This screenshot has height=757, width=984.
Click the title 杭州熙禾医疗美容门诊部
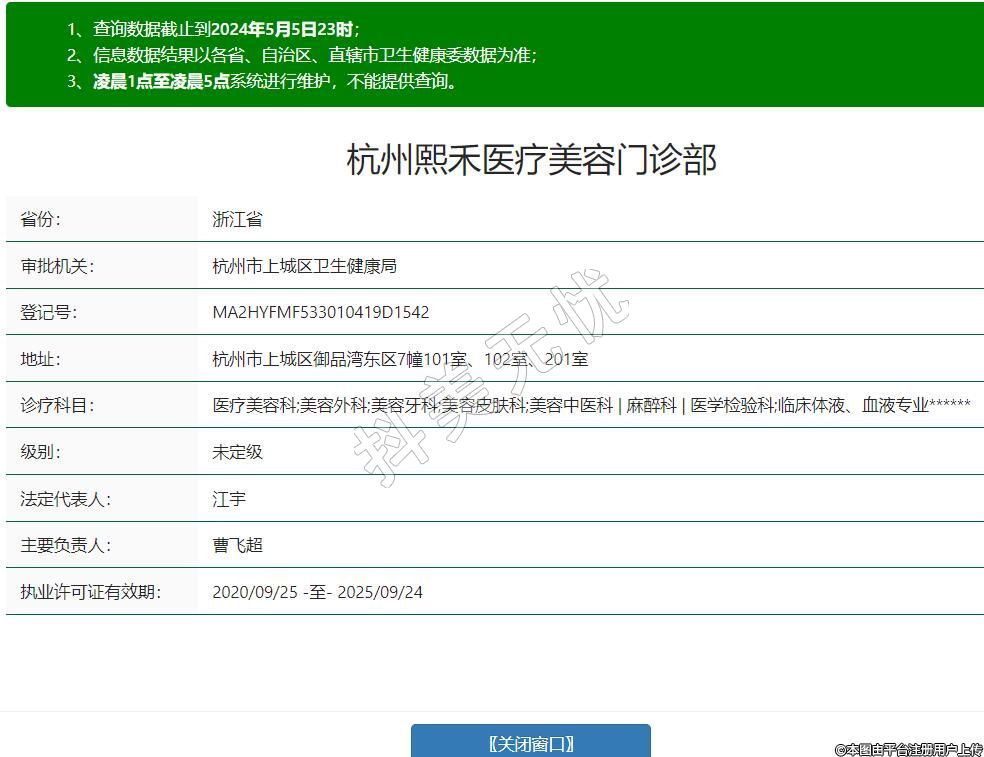[x=531, y=160]
